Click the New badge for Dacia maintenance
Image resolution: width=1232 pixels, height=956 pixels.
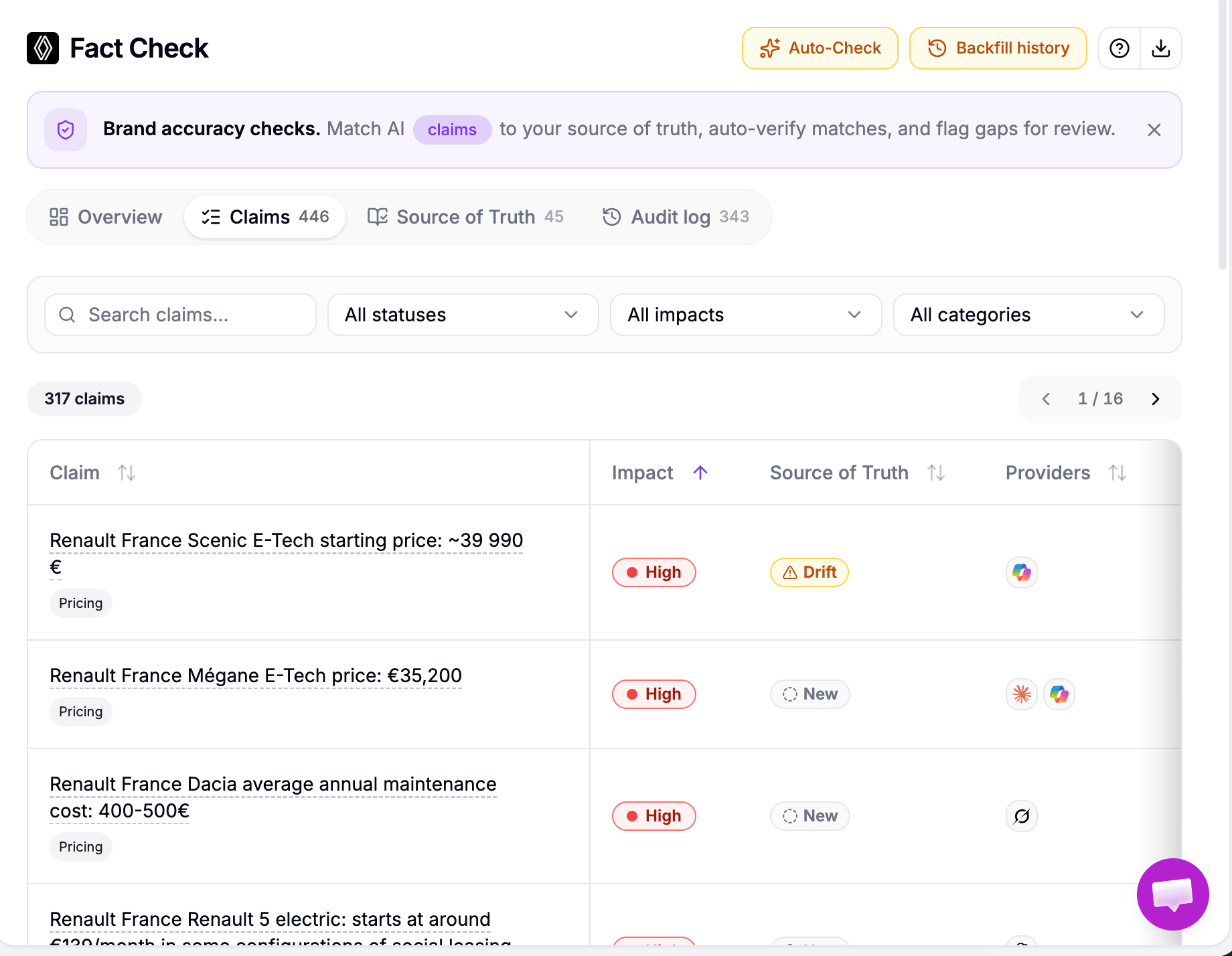(x=810, y=816)
